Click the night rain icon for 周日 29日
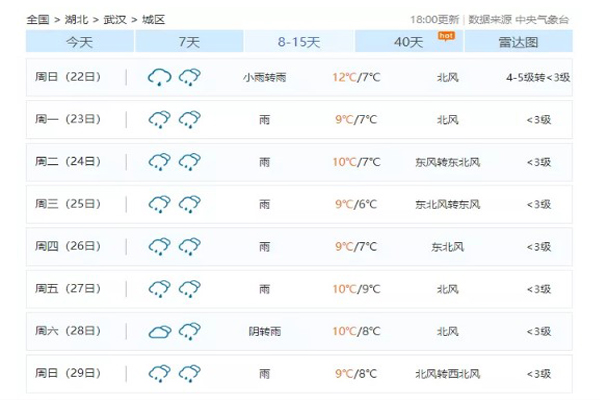The height and width of the screenshot is (400, 600). tap(190, 373)
